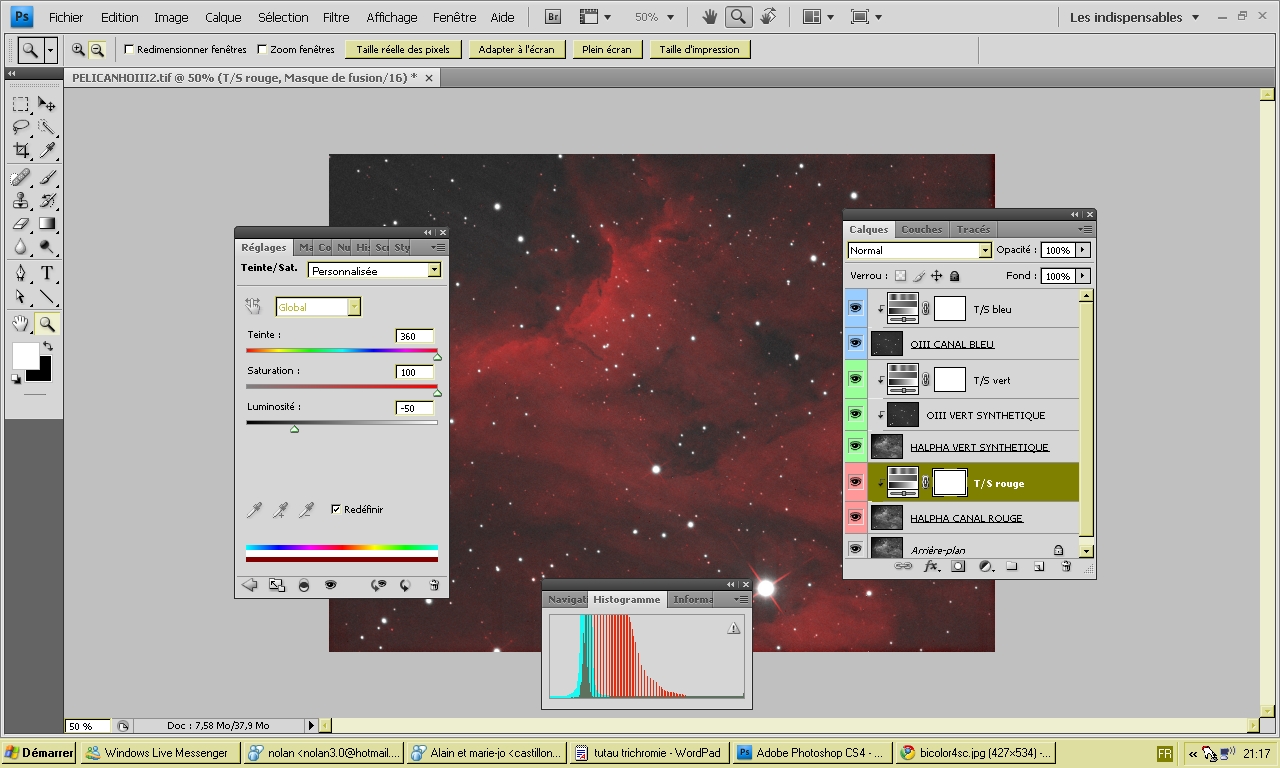
Task: Select the Crop tool
Action: click(21, 150)
